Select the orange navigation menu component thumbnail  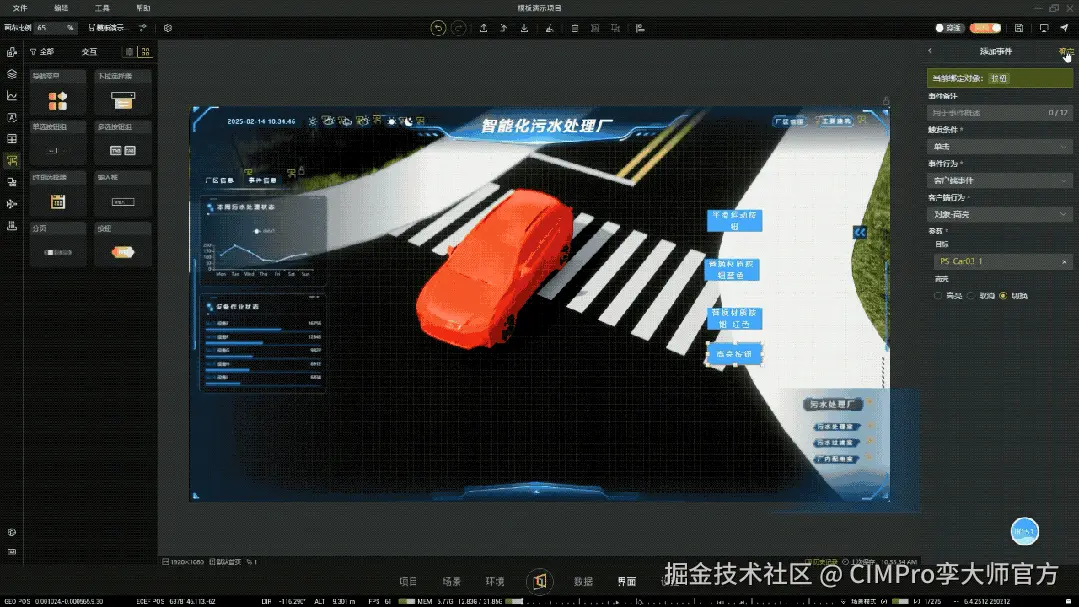point(58,100)
